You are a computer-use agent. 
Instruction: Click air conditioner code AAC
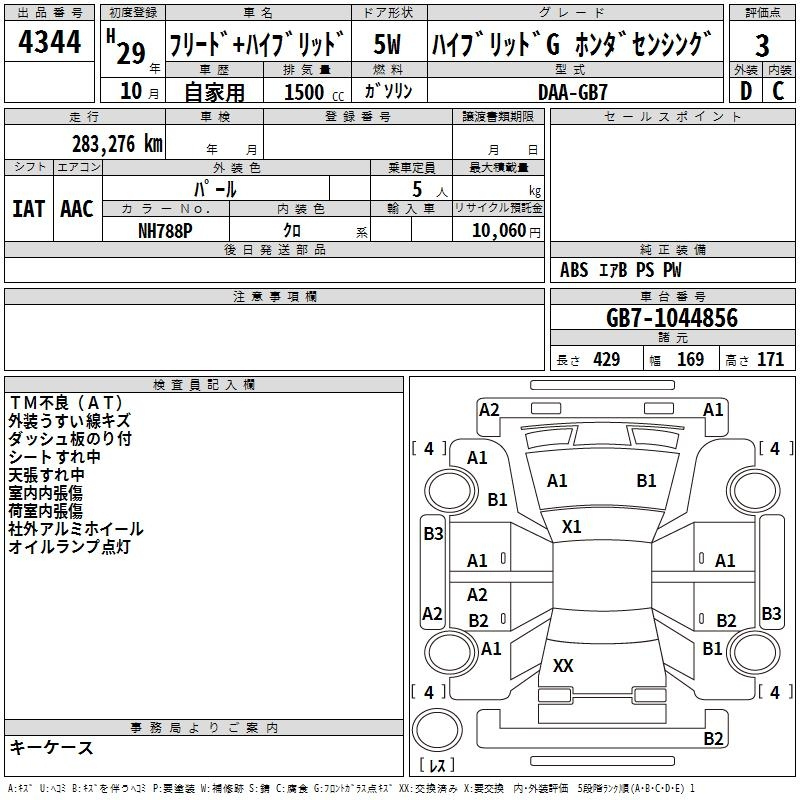pyautogui.click(x=77, y=209)
